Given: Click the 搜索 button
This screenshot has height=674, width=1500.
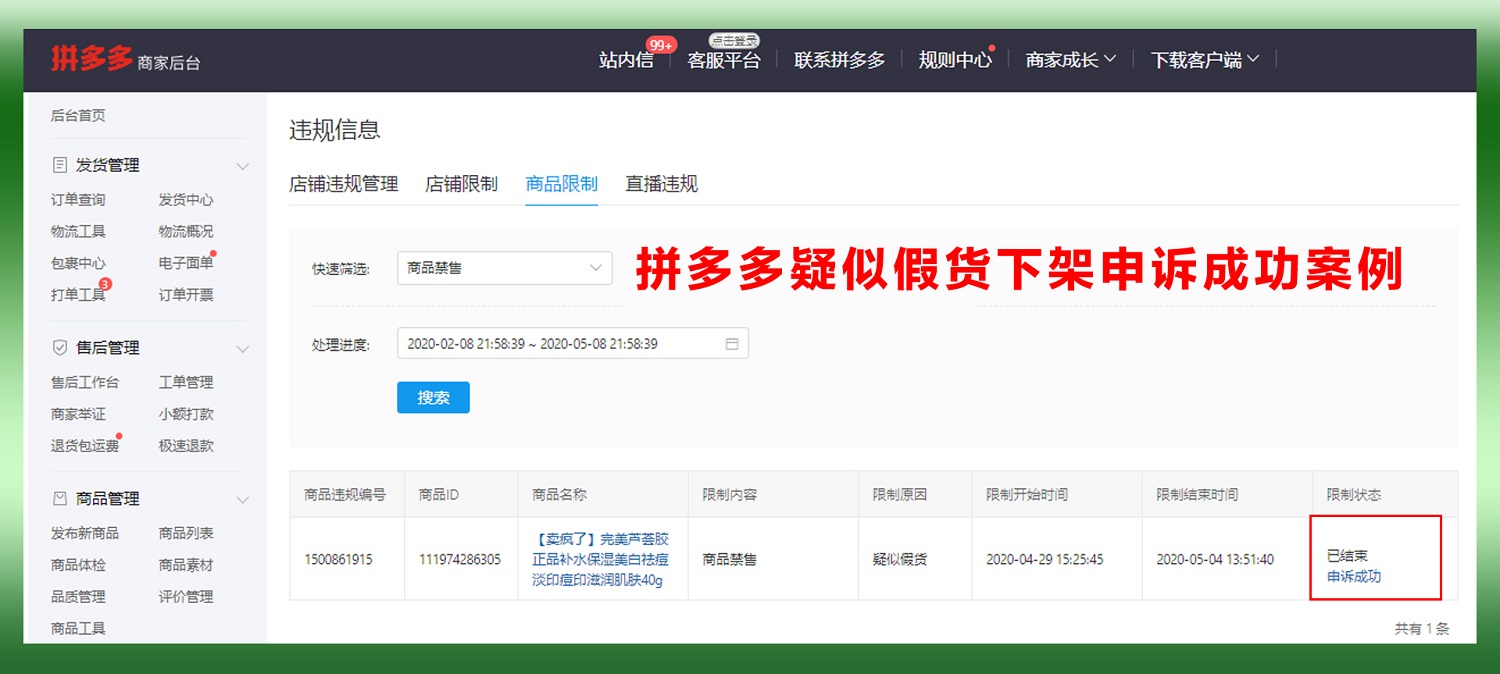Looking at the screenshot, I should pyautogui.click(x=433, y=398).
